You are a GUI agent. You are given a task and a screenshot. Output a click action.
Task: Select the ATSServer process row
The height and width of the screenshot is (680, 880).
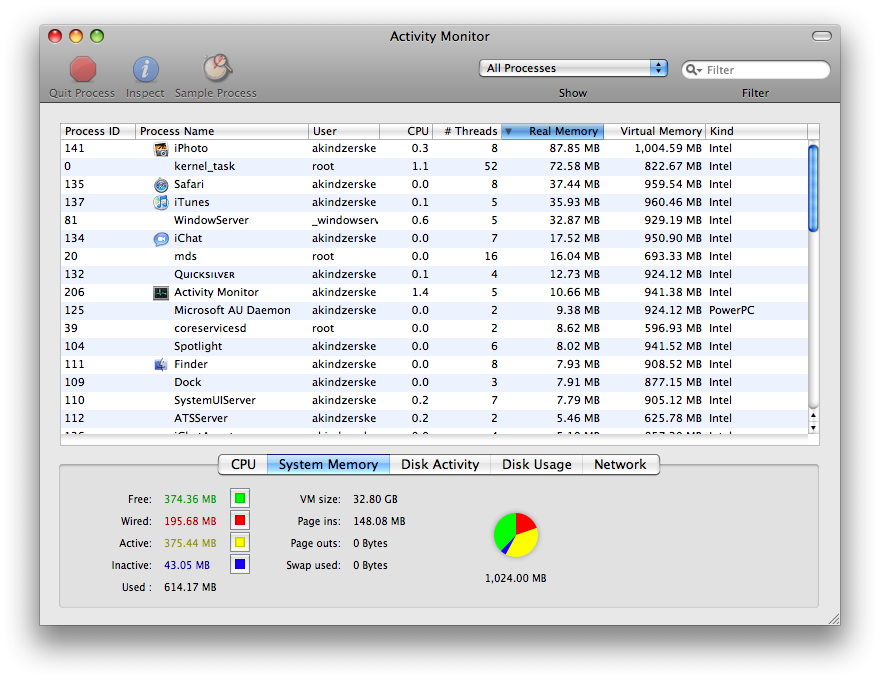tap(434, 418)
